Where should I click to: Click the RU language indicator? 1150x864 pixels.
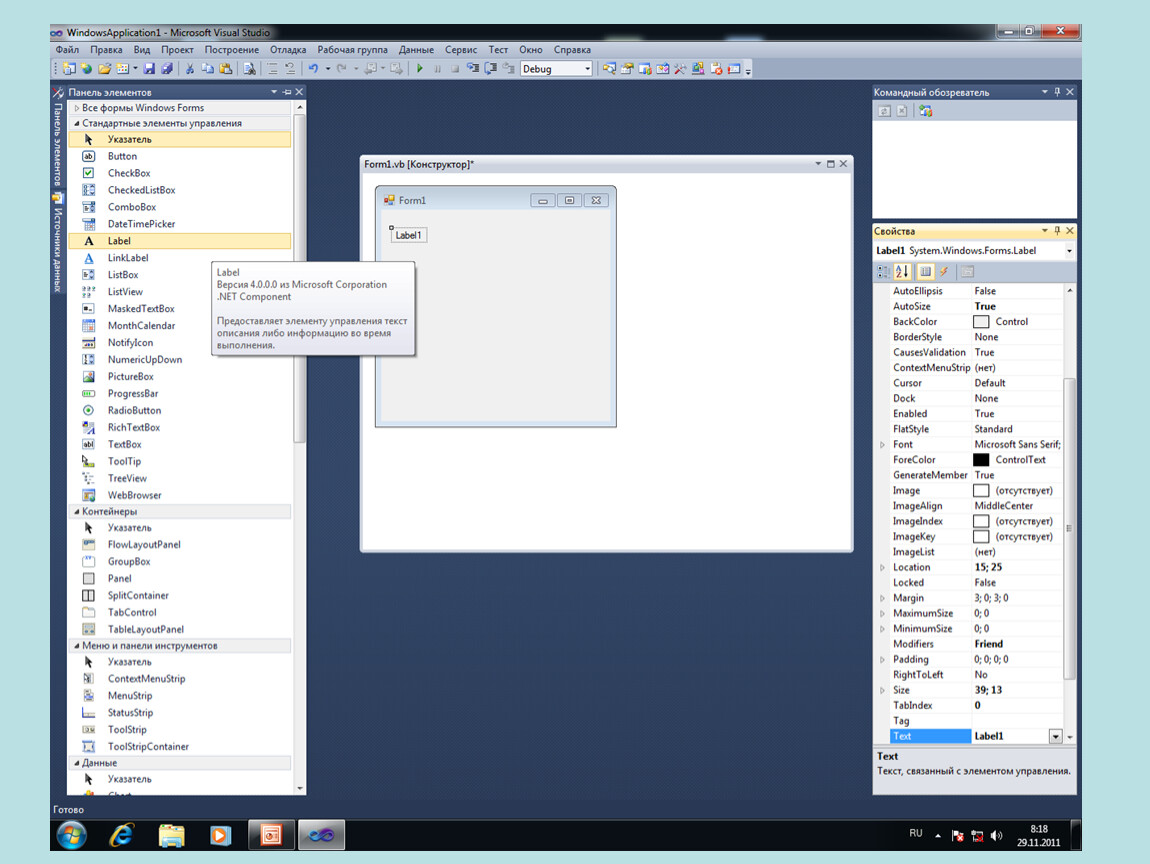click(915, 833)
